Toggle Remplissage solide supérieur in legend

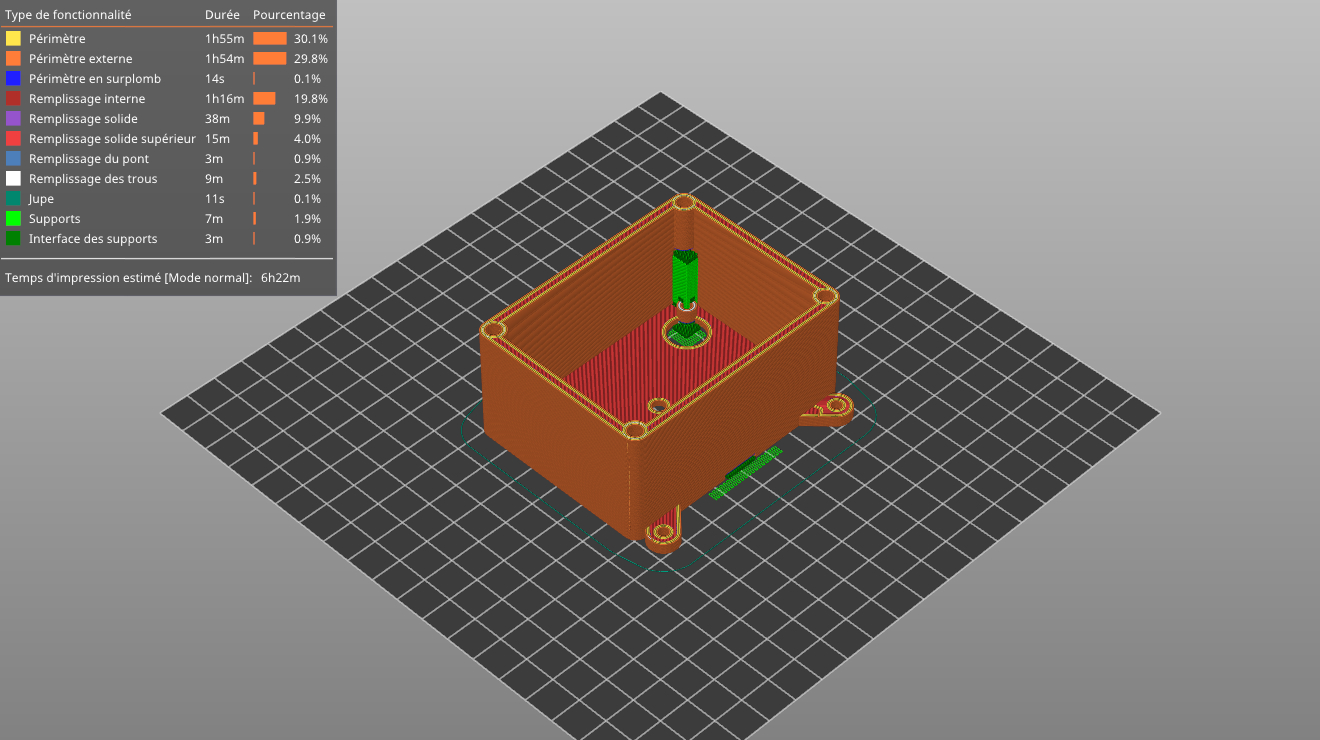pyautogui.click(x=112, y=139)
